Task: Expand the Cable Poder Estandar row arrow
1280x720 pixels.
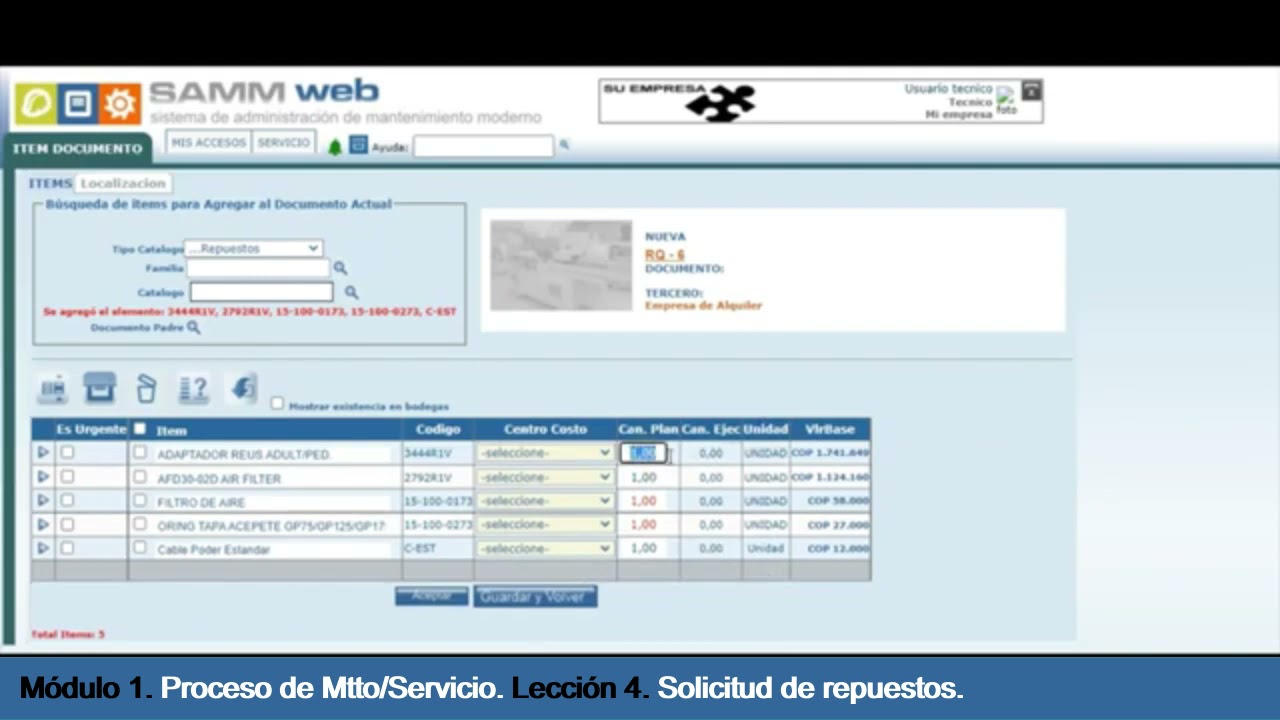Action: point(43,548)
